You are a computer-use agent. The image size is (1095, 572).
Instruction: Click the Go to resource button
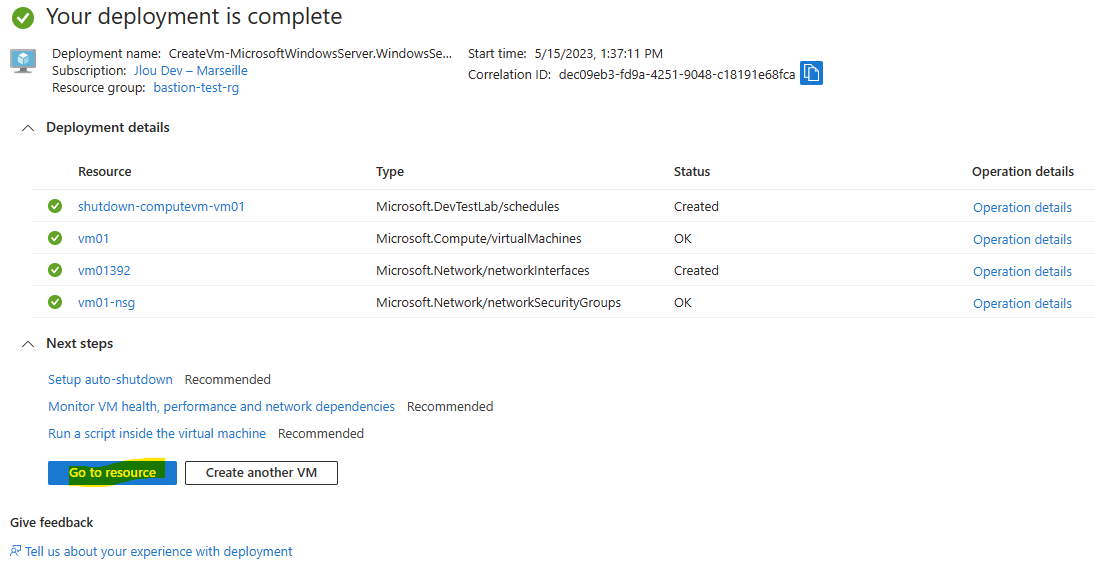[x=112, y=473]
